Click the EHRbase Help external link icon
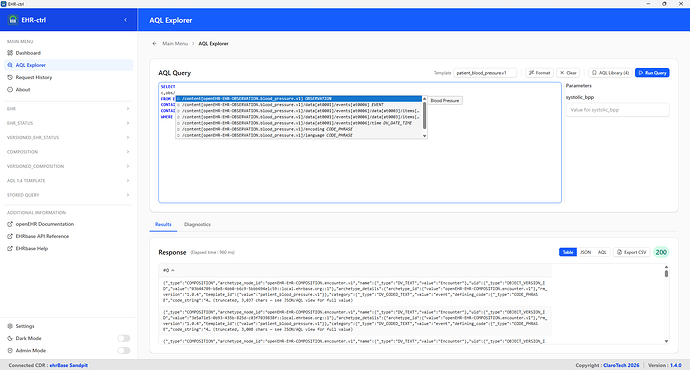This screenshot has width=690, height=370. [10, 249]
